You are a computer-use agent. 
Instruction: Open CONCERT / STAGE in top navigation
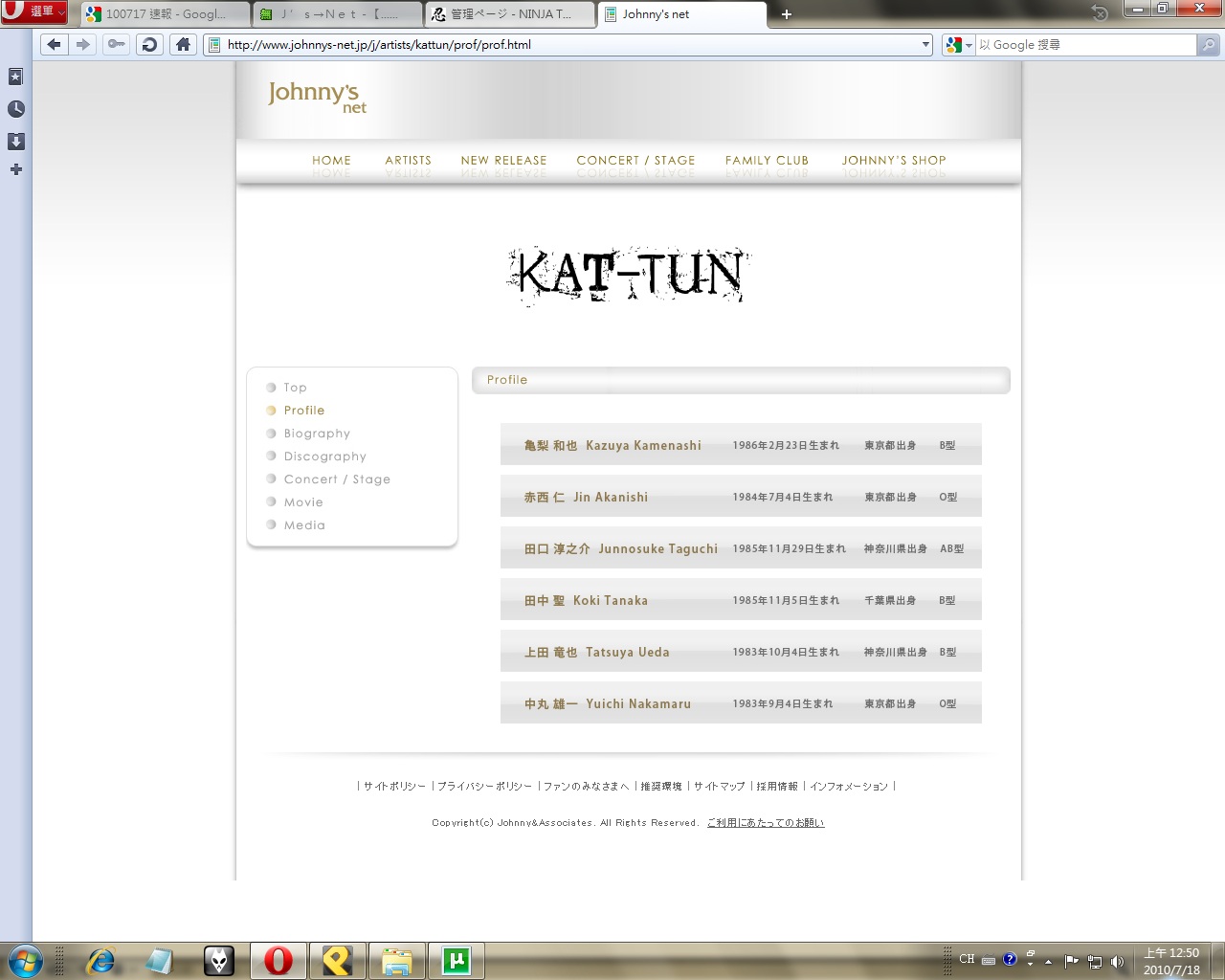pyautogui.click(x=636, y=161)
